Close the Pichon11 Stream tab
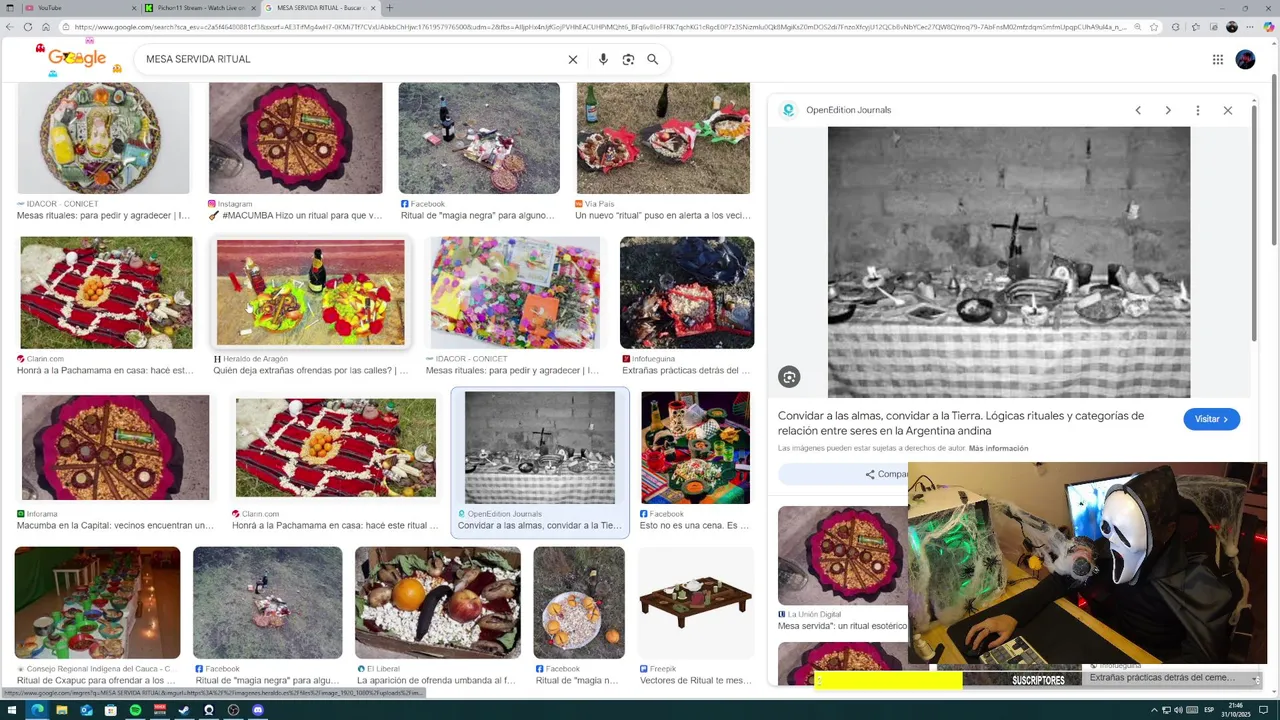 [x=253, y=8]
